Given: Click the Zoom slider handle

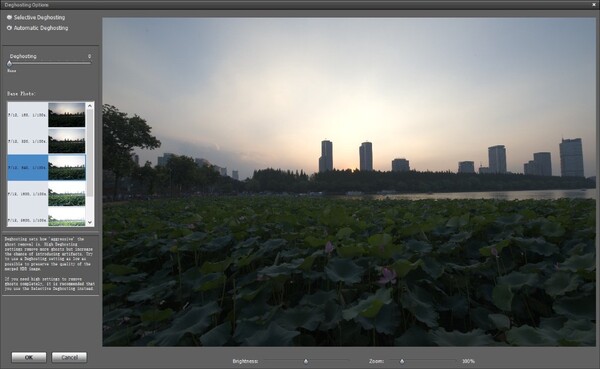Looking at the screenshot, I should click(402, 361).
